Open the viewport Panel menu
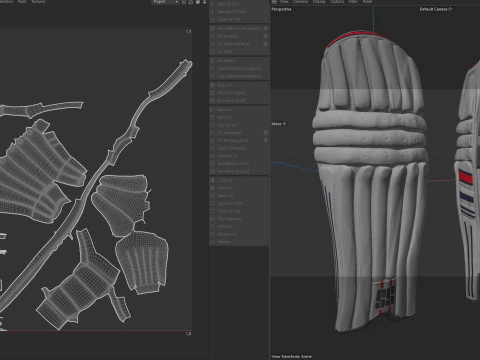 click(367, 2)
